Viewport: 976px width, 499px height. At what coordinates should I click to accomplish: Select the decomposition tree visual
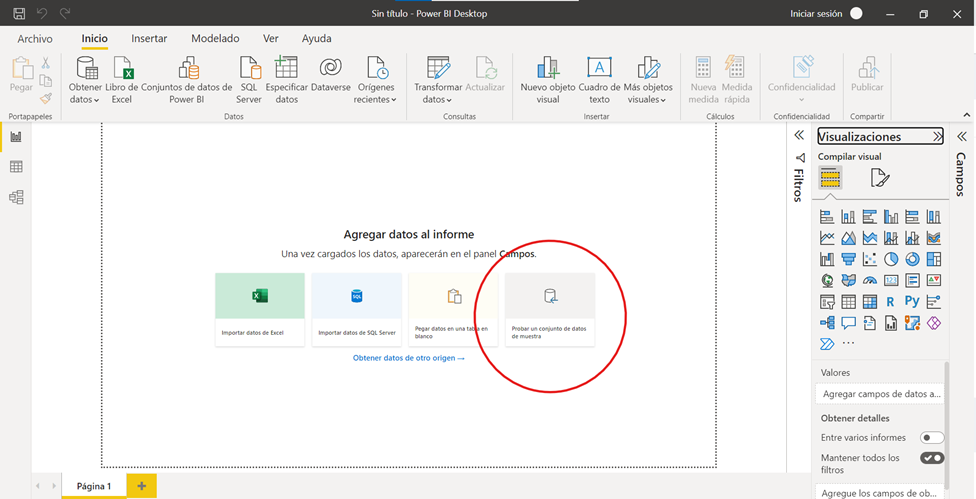pos(827,323)
